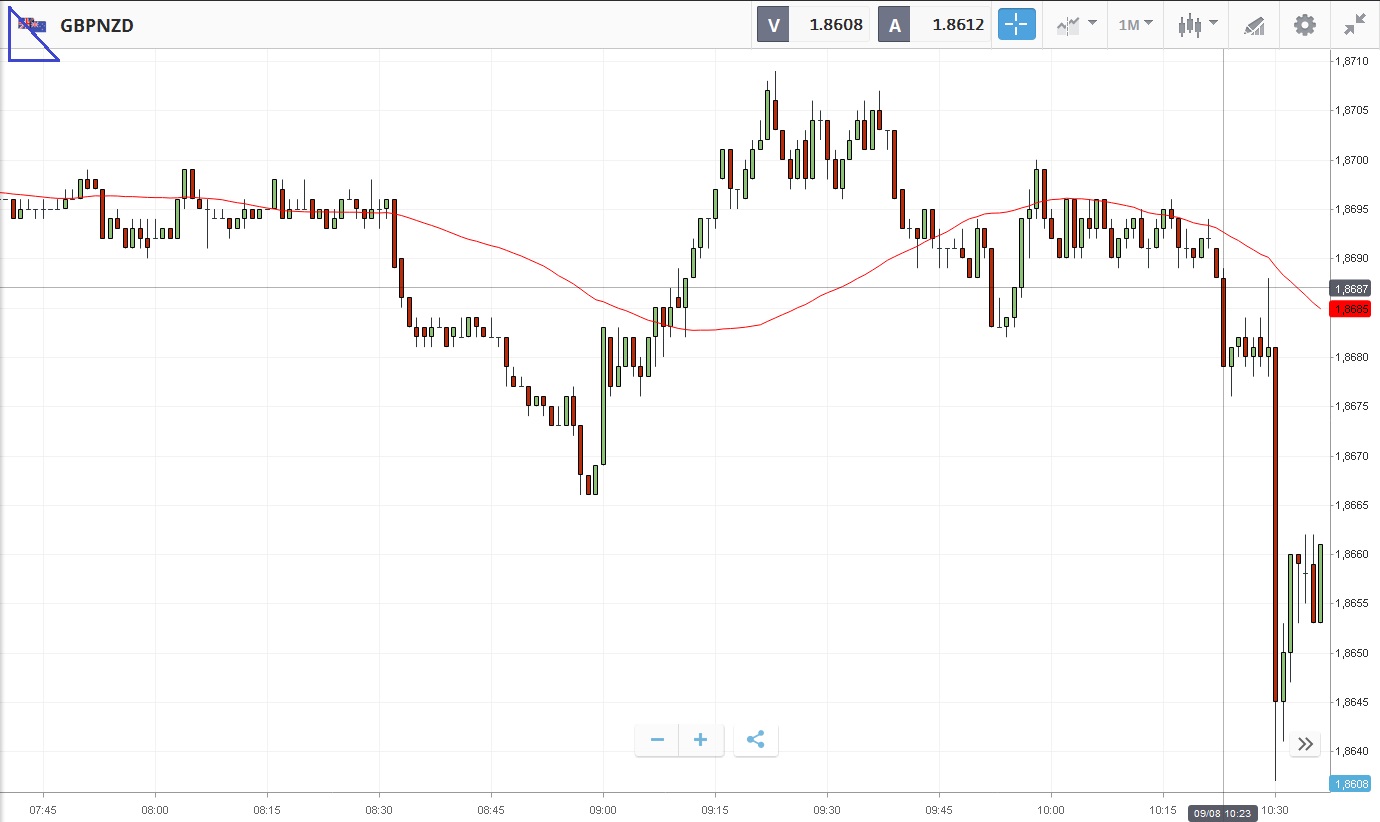Click the GBPNZD instrument name
This screenshot has width=1380, height=822.
coord(97,26)
